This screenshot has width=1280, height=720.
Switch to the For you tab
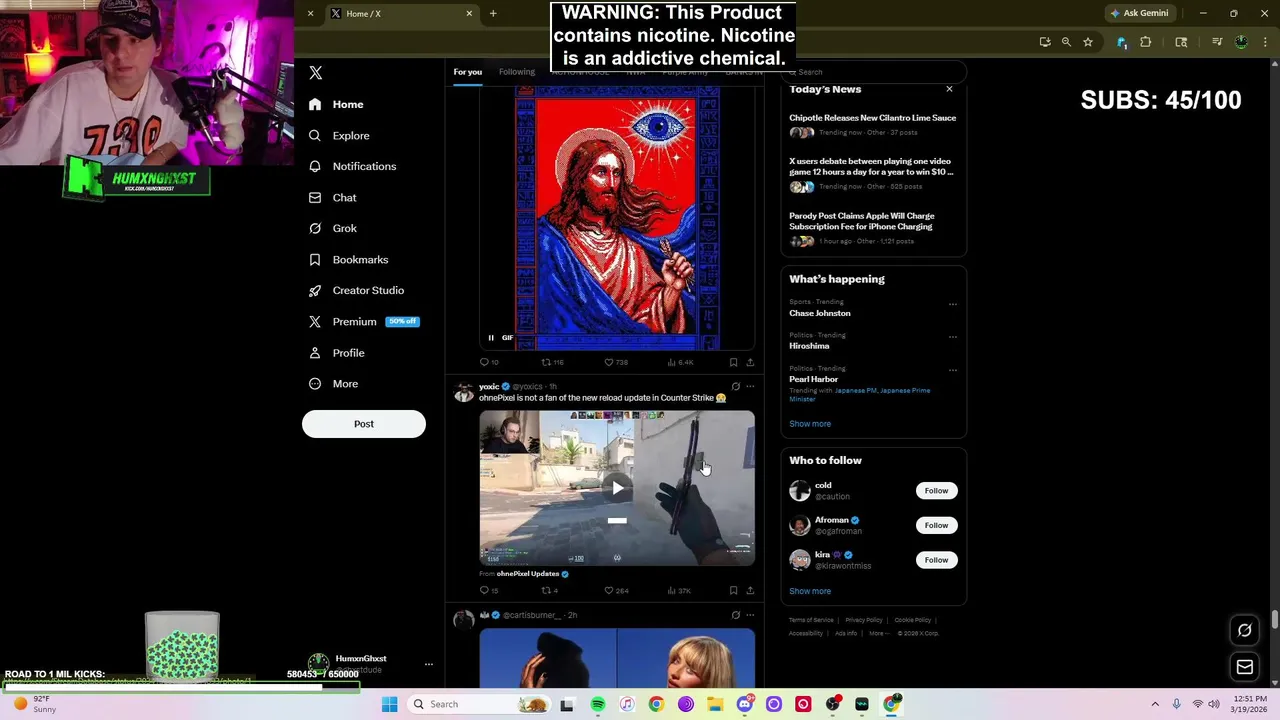coord(467,72)
